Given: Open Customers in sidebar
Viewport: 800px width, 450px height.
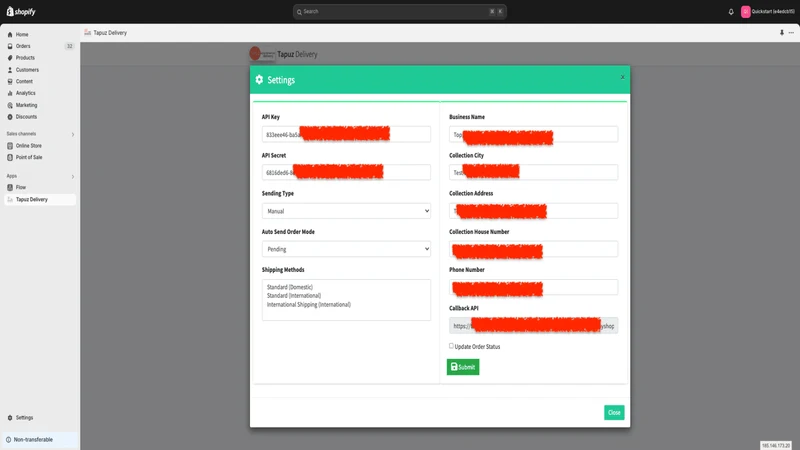Looking at the screenshot, I should coord(27,70).
